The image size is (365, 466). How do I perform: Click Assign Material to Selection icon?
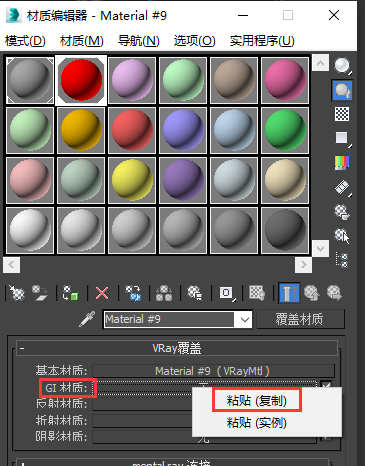[x=71, y=293]
